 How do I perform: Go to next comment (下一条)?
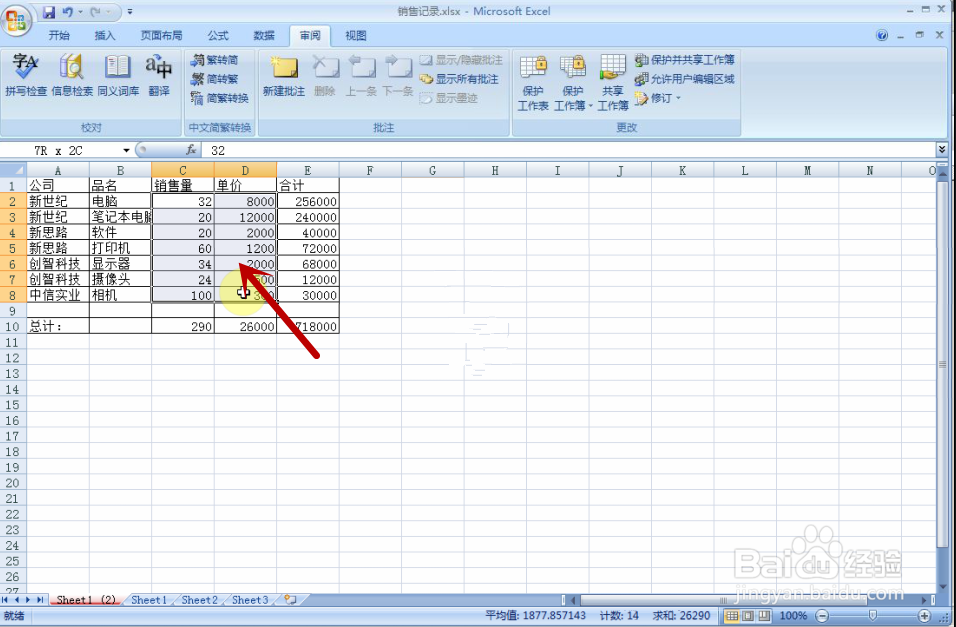click(398, 76)
